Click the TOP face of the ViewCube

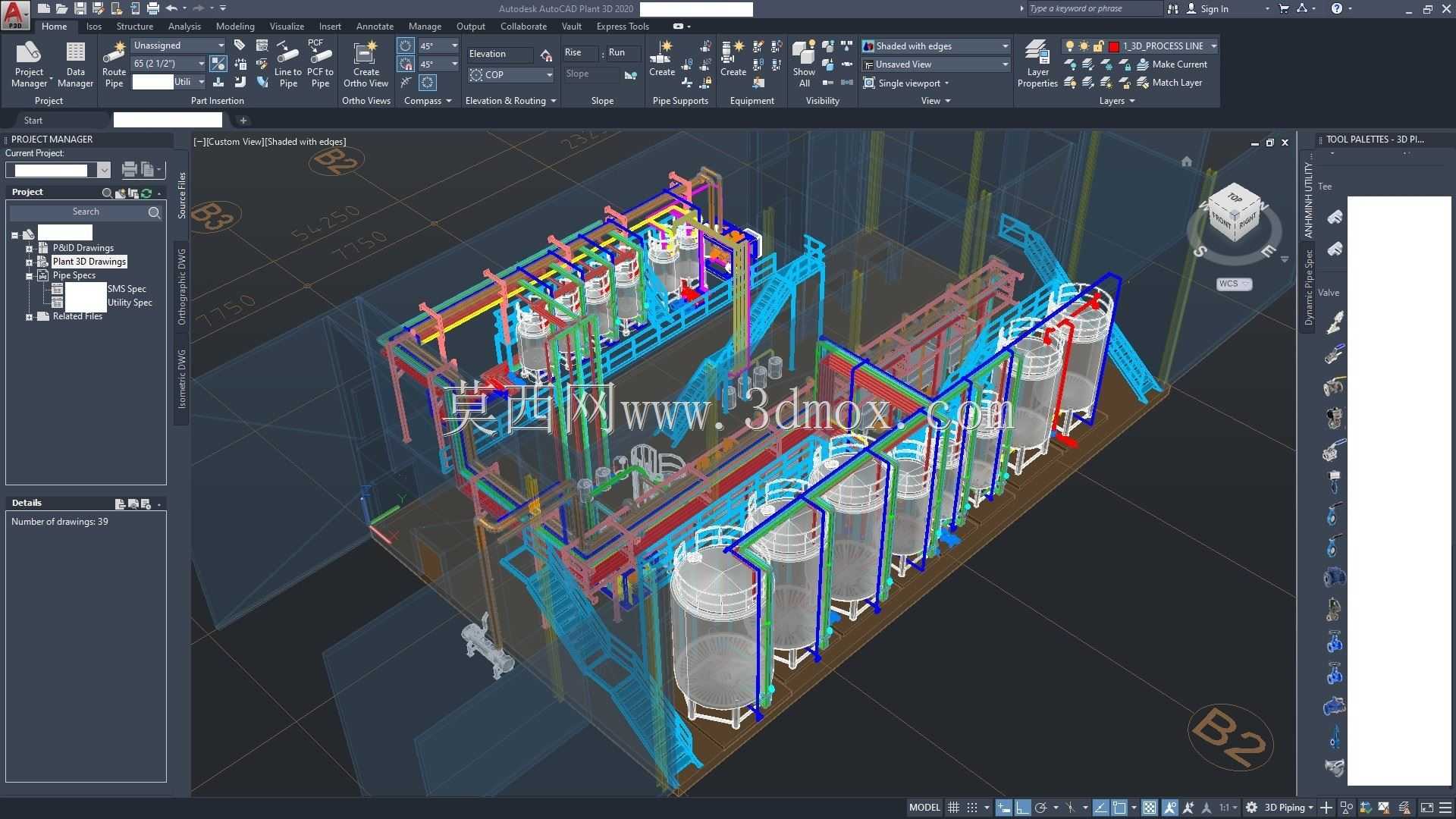click(x=1235, y=197)
